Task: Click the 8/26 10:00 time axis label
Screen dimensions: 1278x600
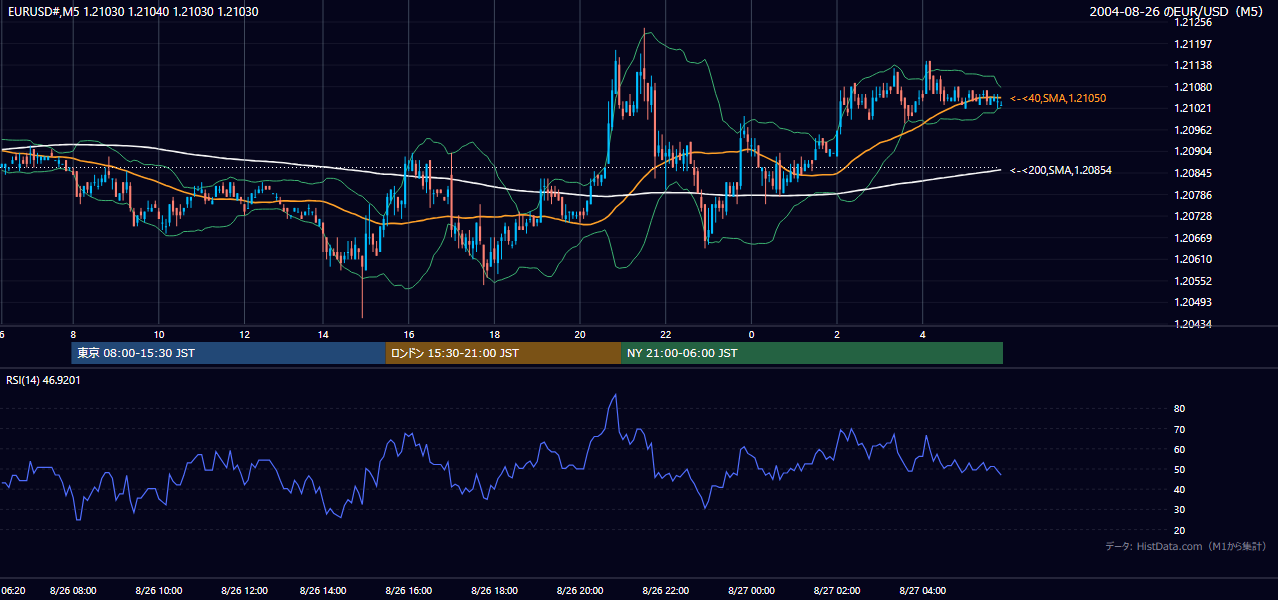Action: pyautogui.click(x=157, y=591)
